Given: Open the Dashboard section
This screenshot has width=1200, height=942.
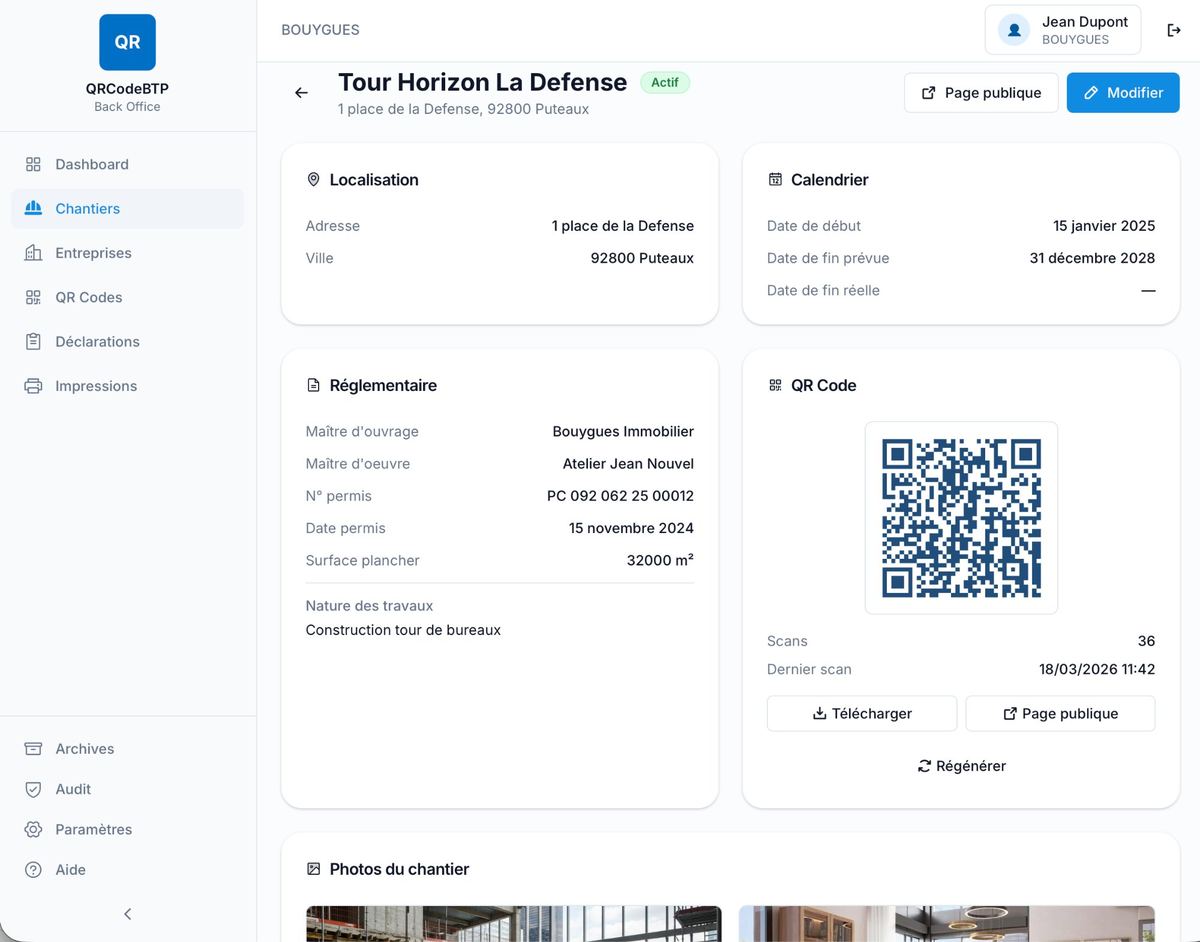Looking at the screenshot, I should (92, 164).
